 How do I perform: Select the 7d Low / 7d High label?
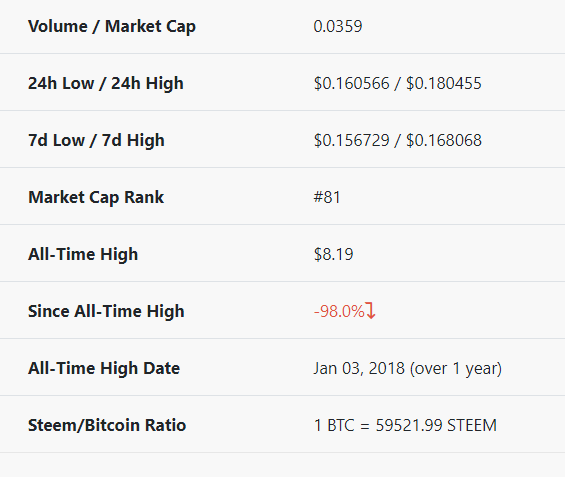pyautogui.click(x=97, y=141)
